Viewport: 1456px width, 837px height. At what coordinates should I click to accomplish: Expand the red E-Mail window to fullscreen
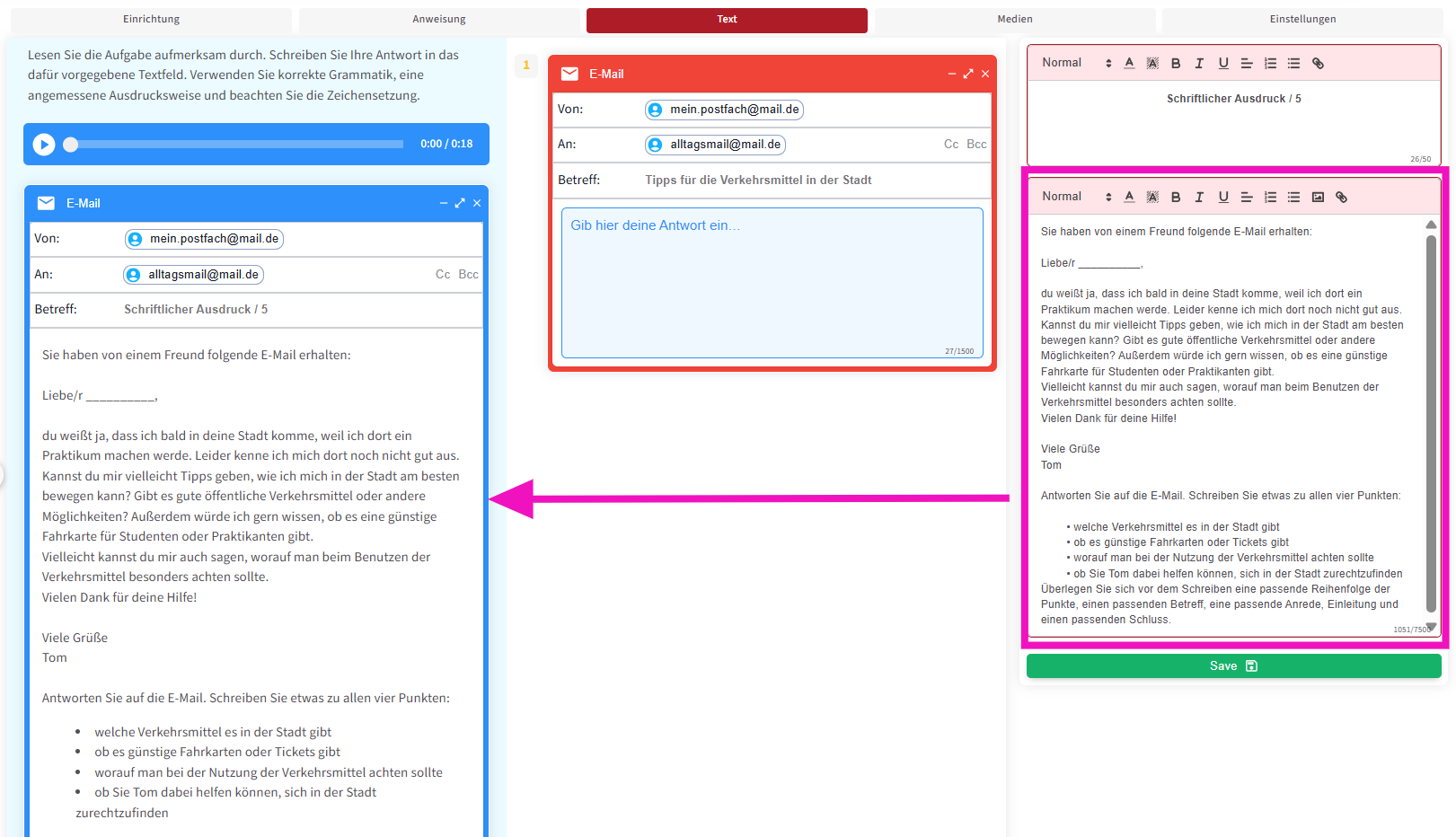pos(968,75)
